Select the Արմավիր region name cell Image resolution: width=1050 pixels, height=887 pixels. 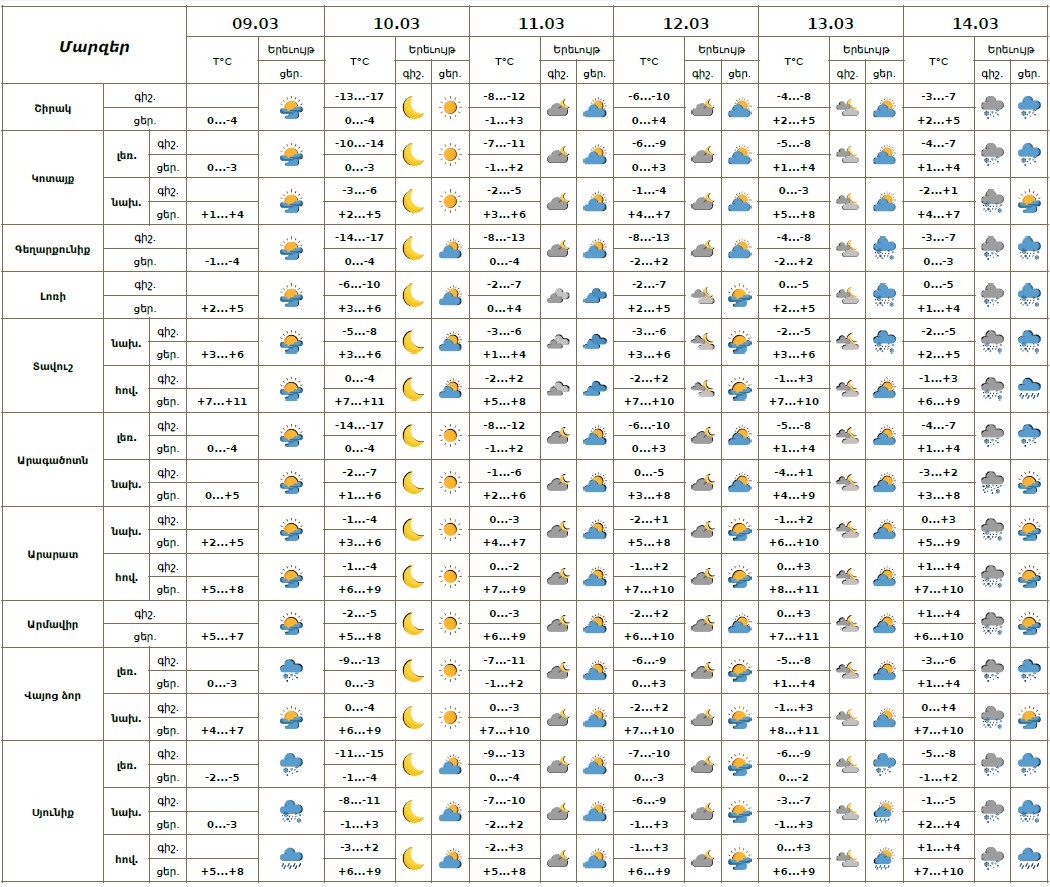click(x=53, y=624)
